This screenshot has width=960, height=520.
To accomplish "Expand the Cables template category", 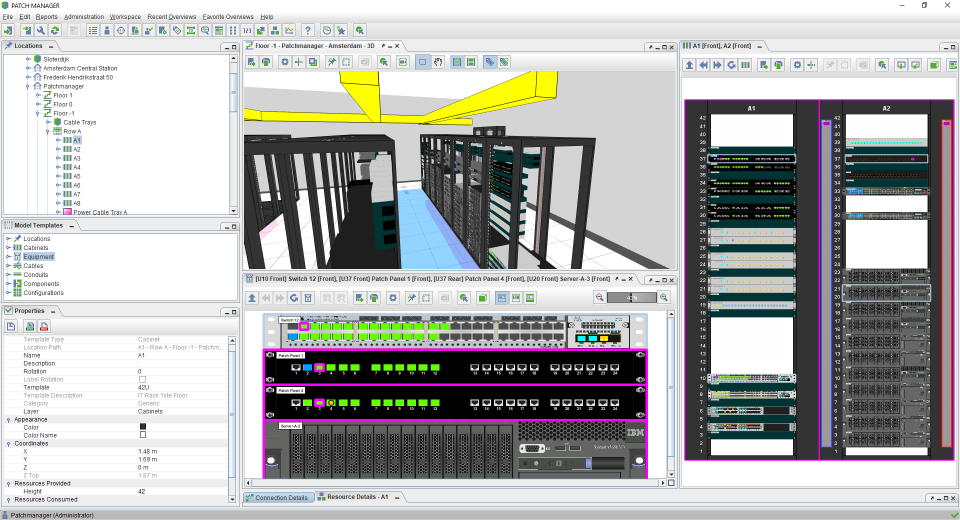I will click(8, 265).
